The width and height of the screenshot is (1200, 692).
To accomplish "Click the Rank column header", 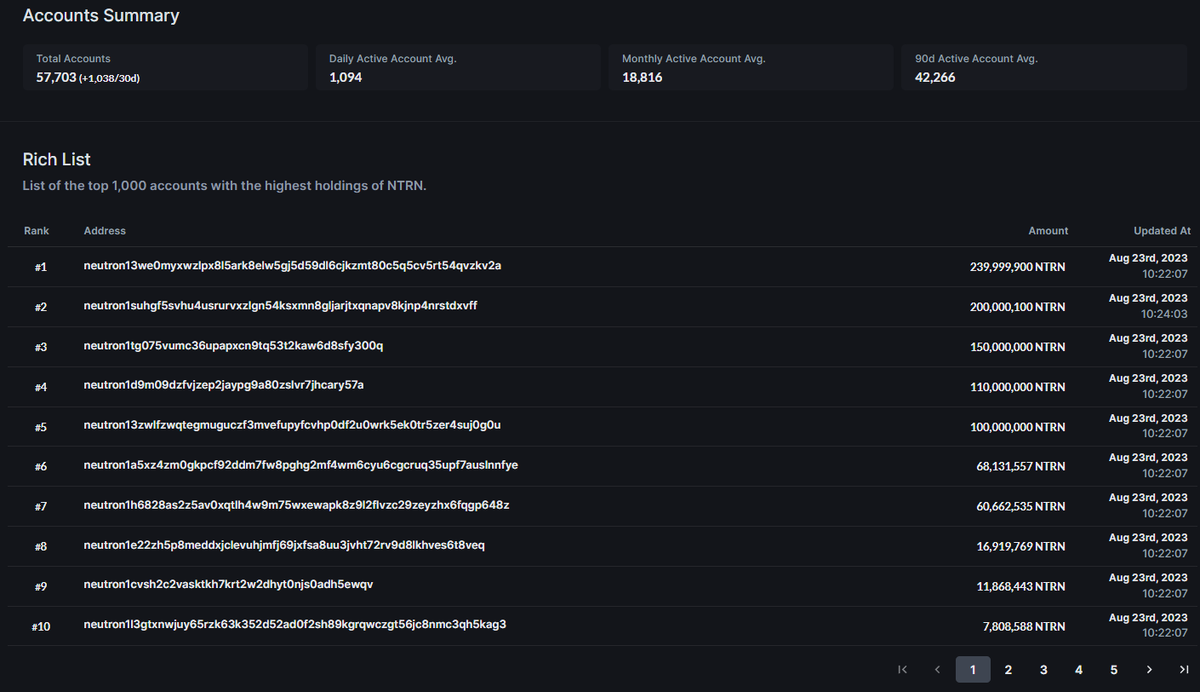I will pyautogui.click(x=36, y=230).
